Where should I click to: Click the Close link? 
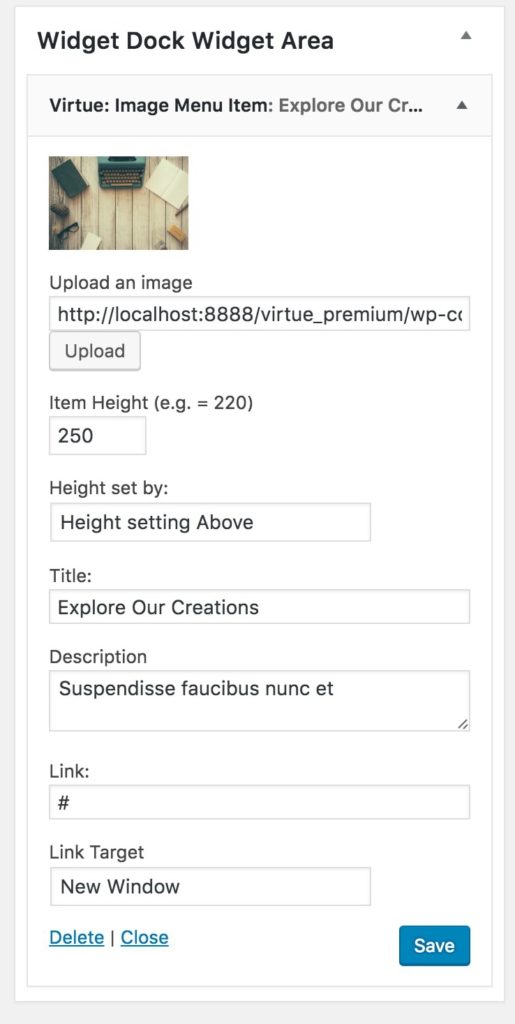(x=144, y=938)
